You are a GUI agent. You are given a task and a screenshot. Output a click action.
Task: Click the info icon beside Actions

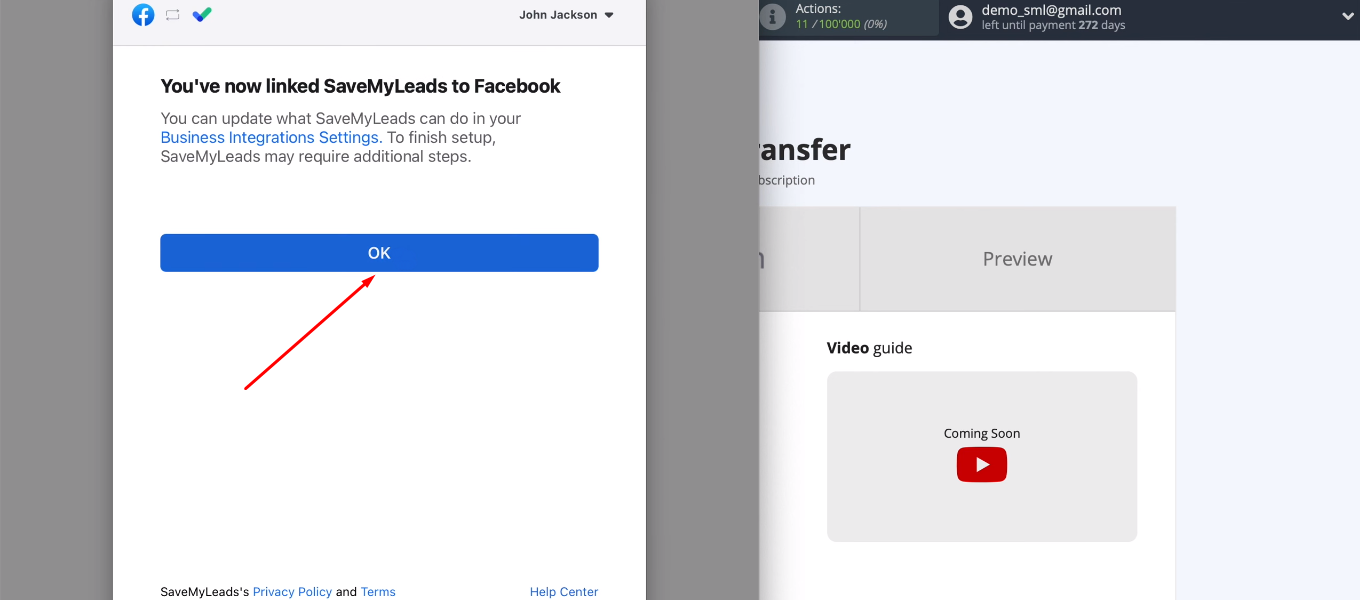pos(772,16)
